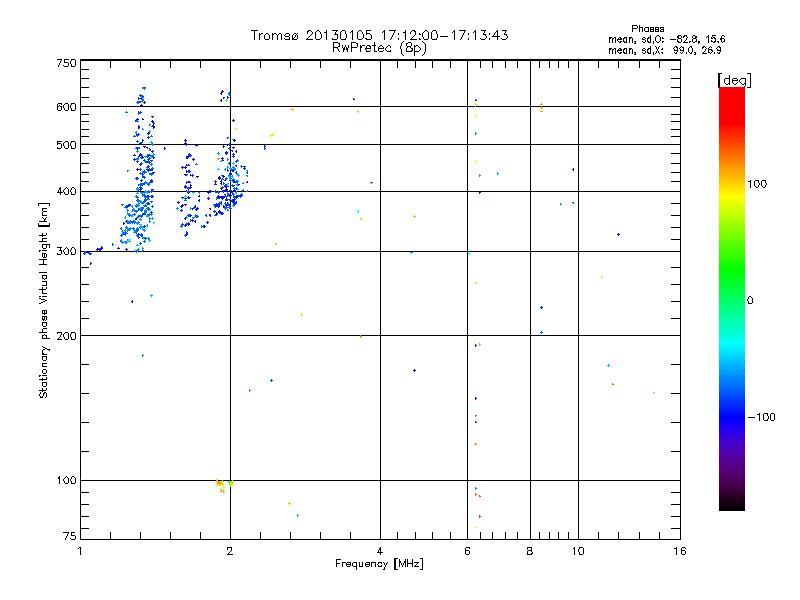The height and width of the screenshot is (600, 800).
Task: Click the y-axis '500' tick label
Action: point(66,145)
